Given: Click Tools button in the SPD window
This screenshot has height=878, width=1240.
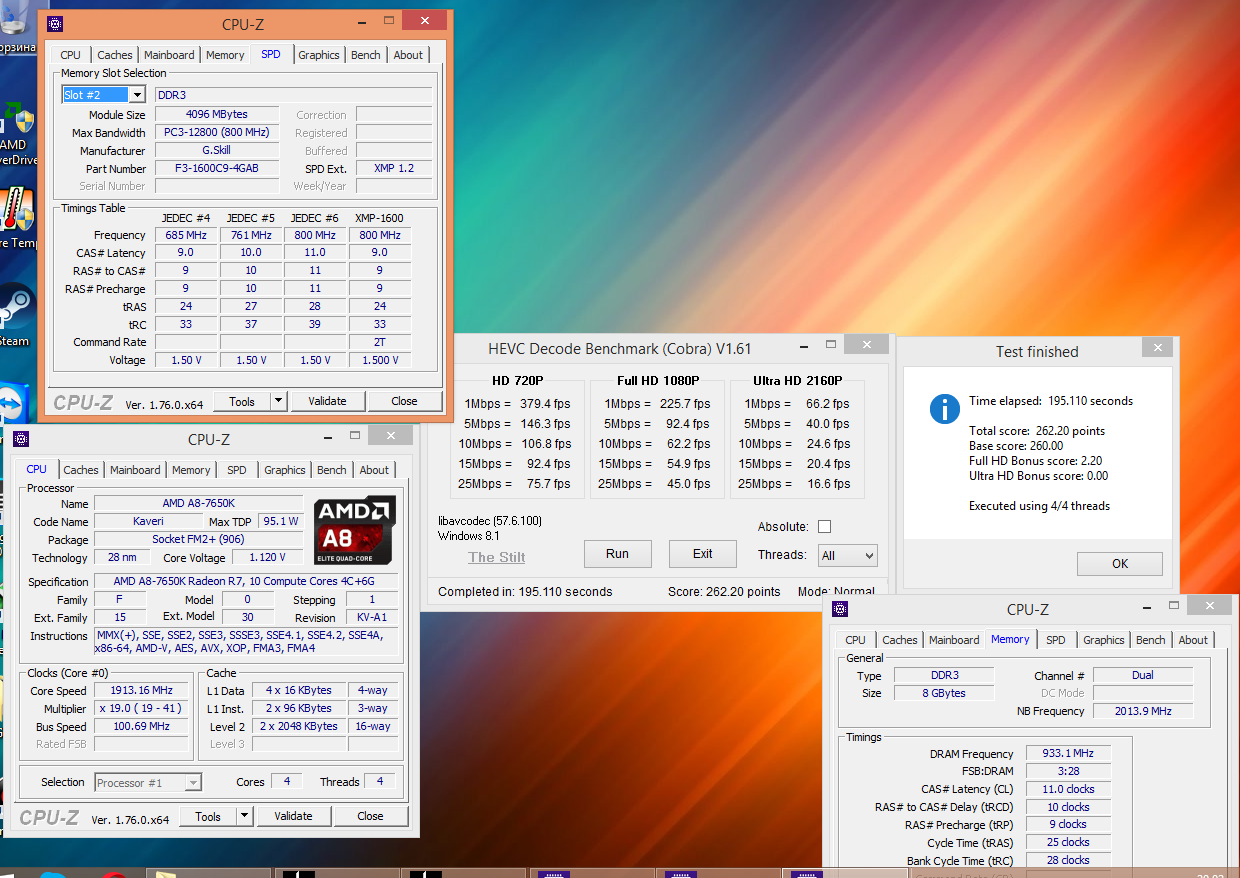Looking at the screenshot, I should [242, 401].
